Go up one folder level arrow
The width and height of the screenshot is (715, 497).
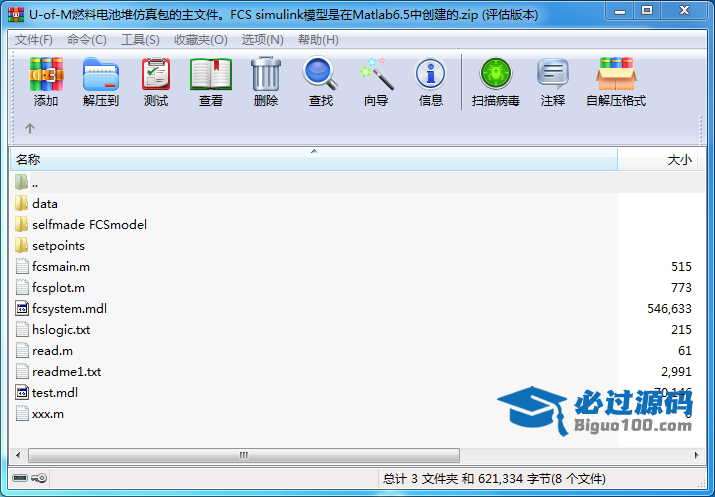(30, 128)
